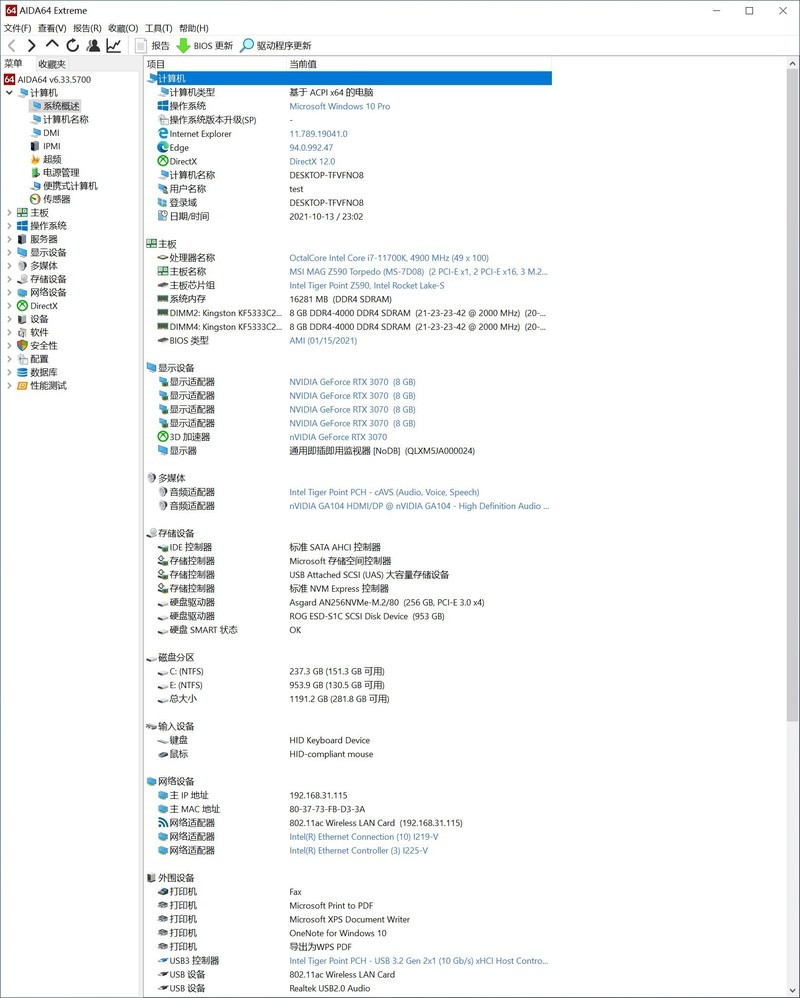Click the scrollbar up arrow

tap(792, 64)
